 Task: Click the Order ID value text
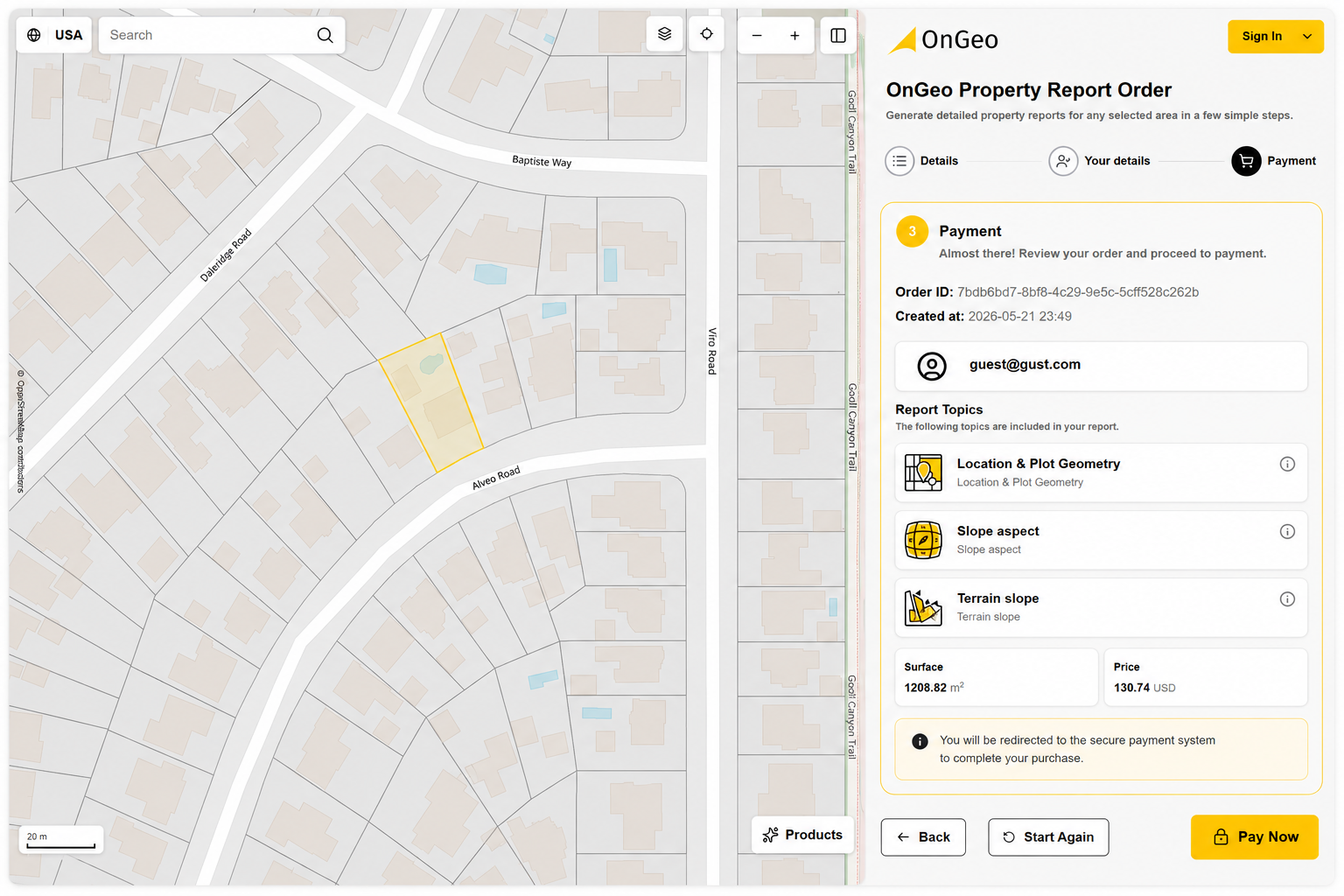pyautogui.click(x=1078, y=292)
